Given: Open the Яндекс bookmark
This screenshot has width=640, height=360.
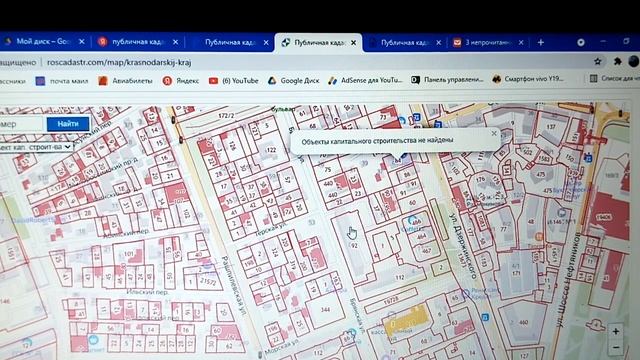Looking at the screenshot, I should (180, 81).
